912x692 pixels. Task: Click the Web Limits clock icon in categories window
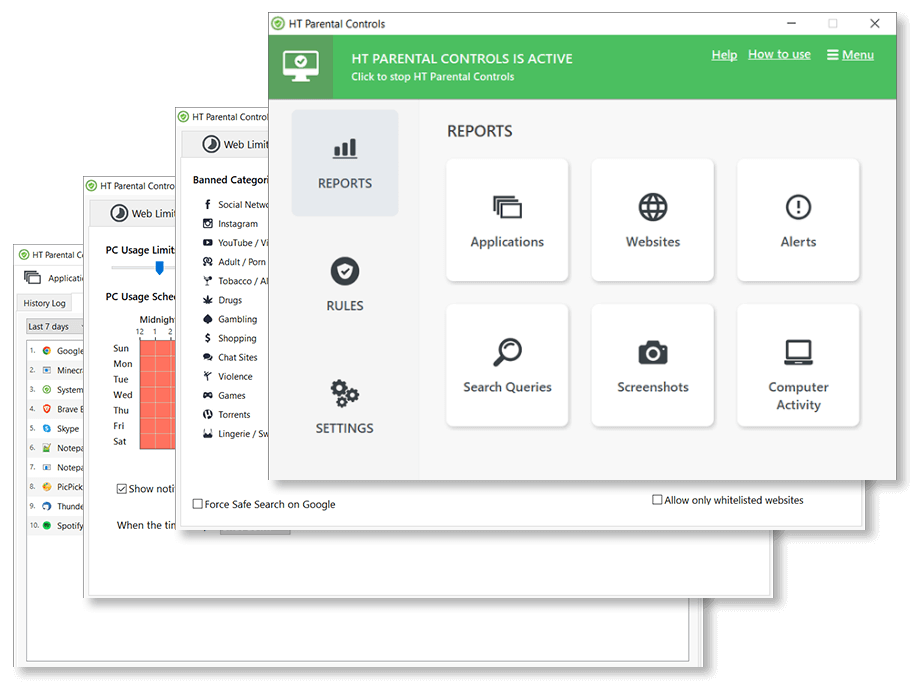(x=211, y=144)
